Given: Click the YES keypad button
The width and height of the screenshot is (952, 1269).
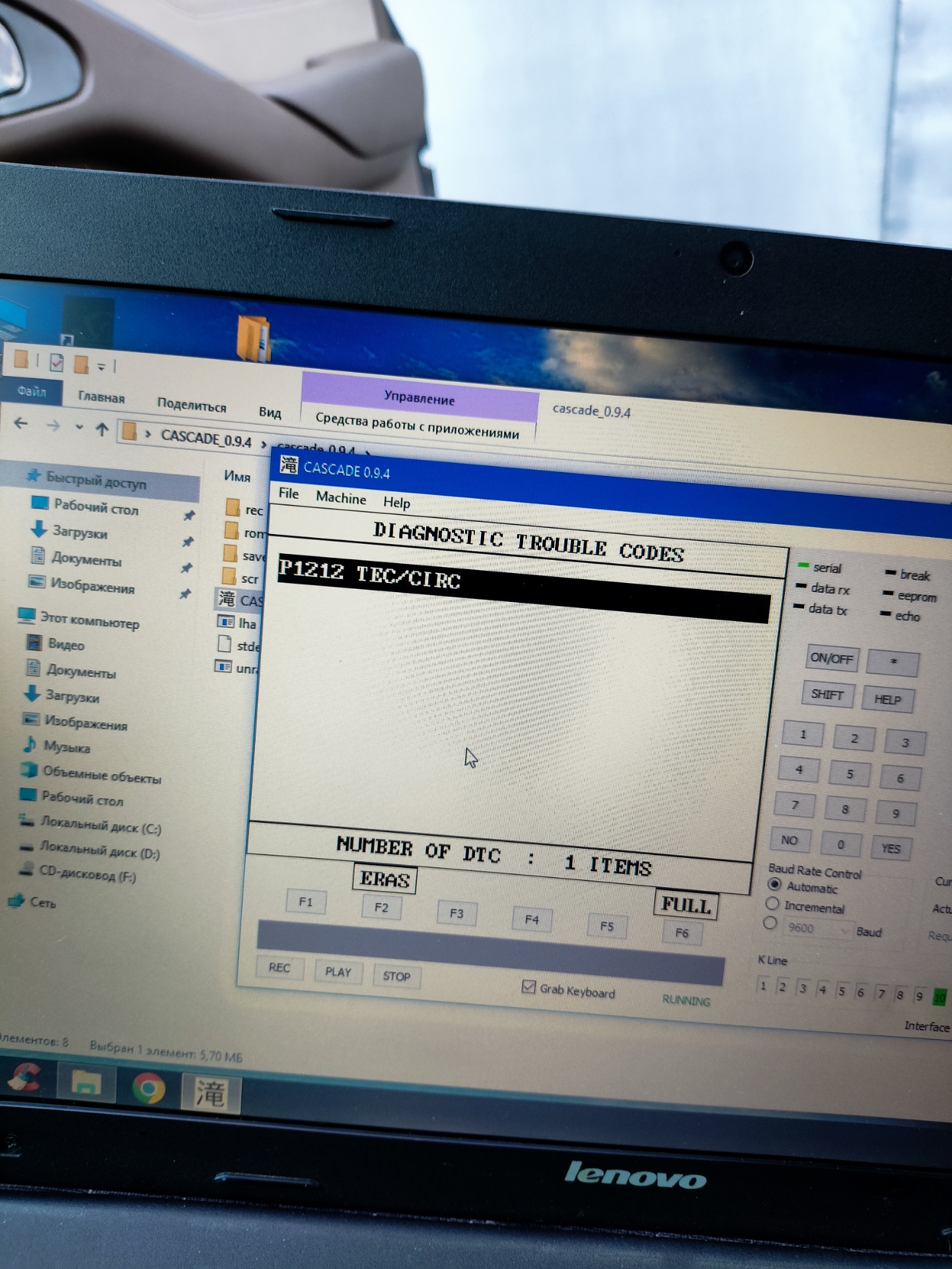Looking at the screenshot, I should click(x=891, y=848).
